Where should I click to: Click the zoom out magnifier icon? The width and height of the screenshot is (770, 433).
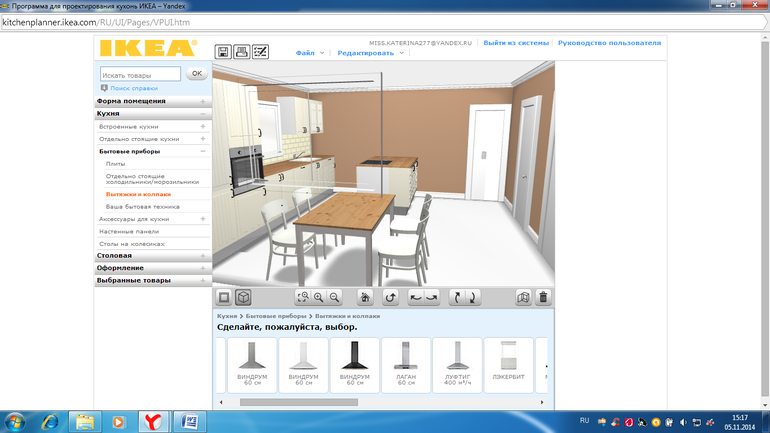coord(335,297)
